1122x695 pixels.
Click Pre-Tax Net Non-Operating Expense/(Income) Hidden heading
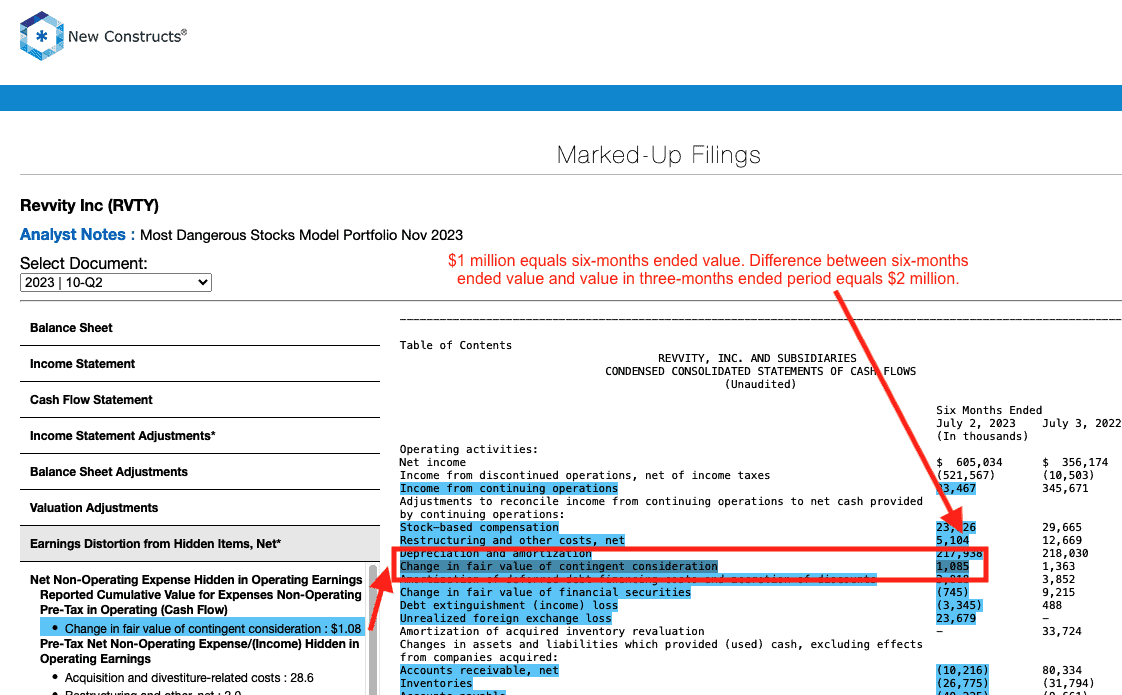coord(200,651)
